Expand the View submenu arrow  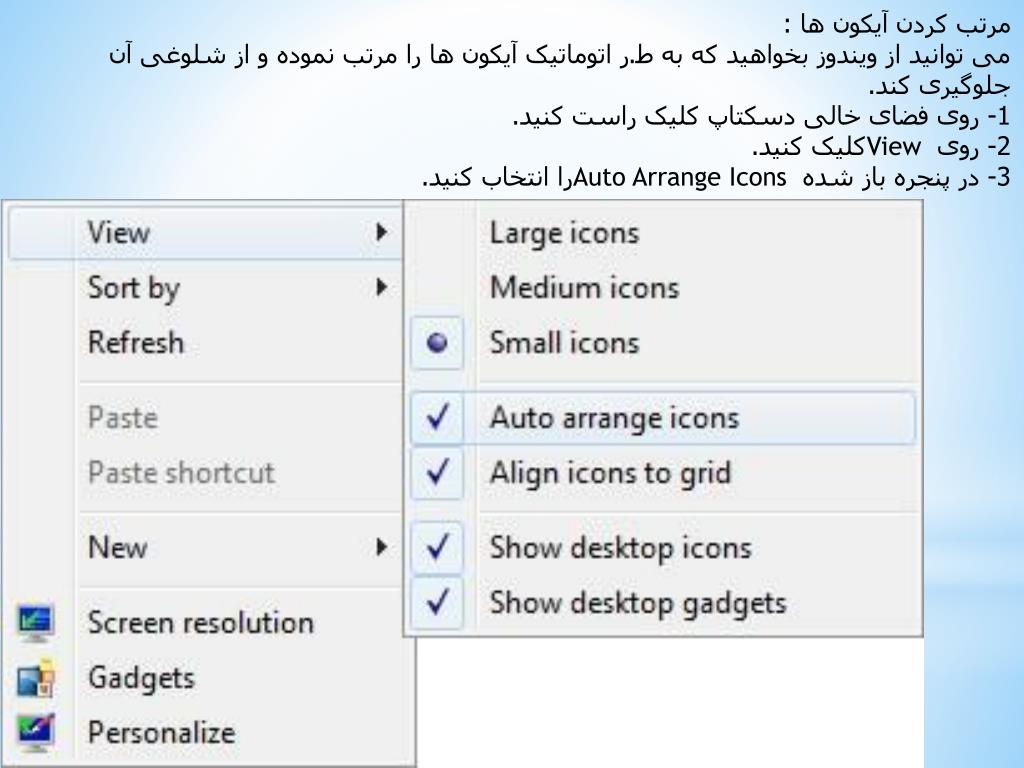381,232
